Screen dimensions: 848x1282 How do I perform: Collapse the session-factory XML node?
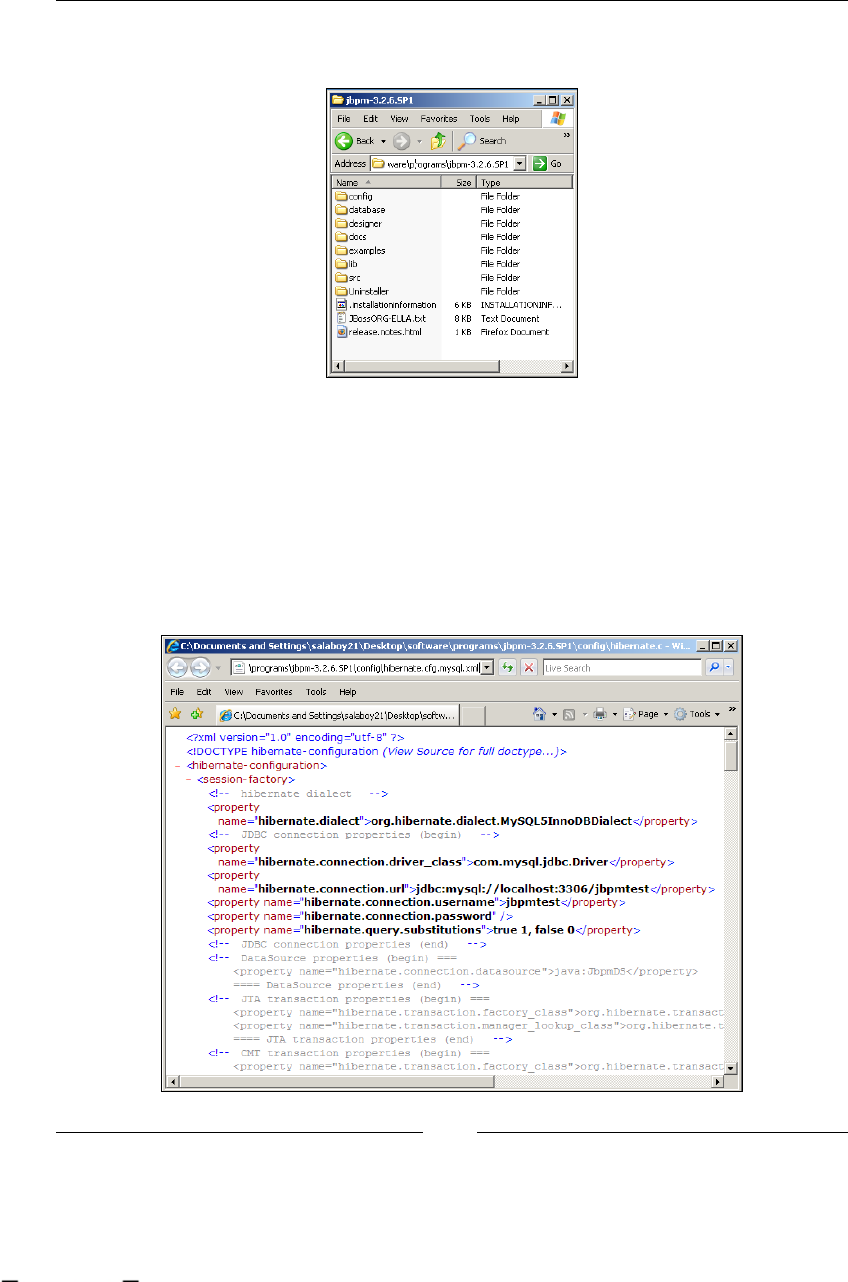(189, 778)
